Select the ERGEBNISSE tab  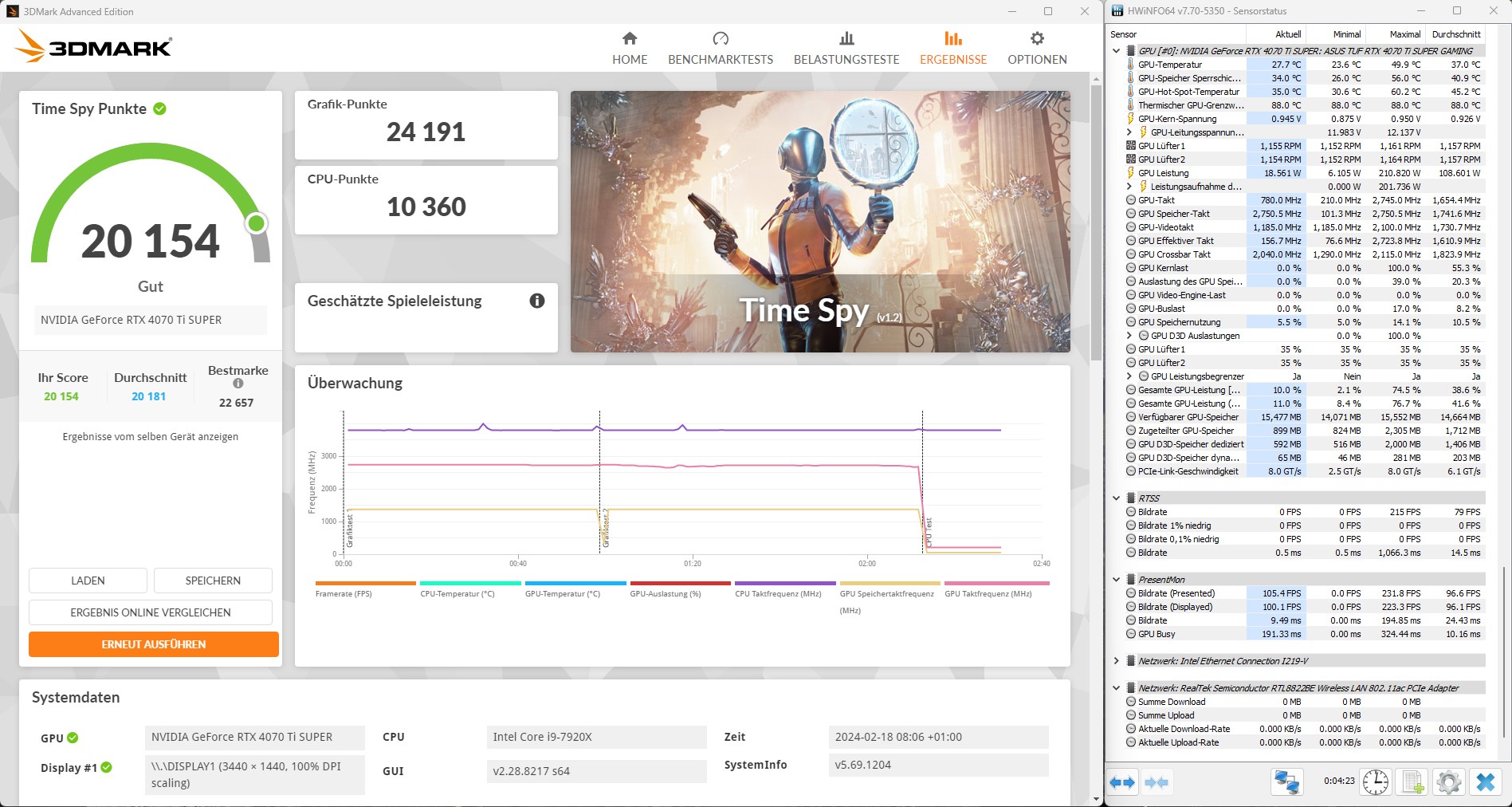coord(953,48)
